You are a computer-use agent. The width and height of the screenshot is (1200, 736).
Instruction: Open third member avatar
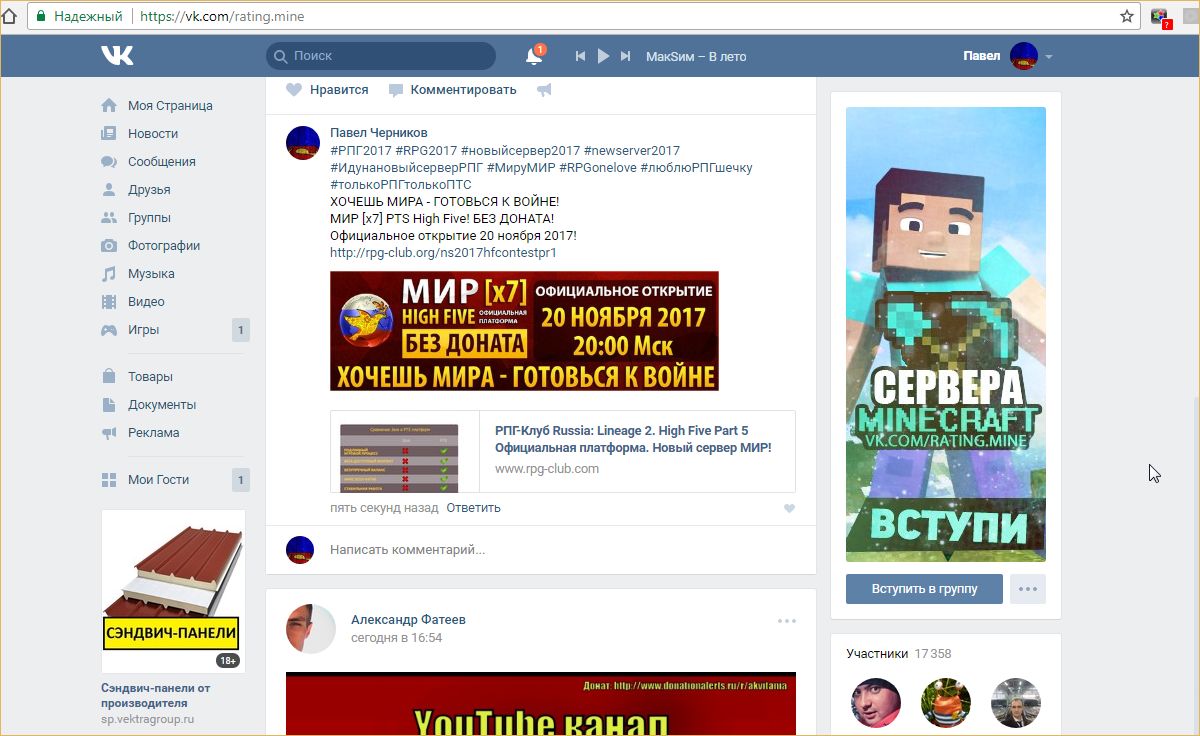coord(1016,703)
